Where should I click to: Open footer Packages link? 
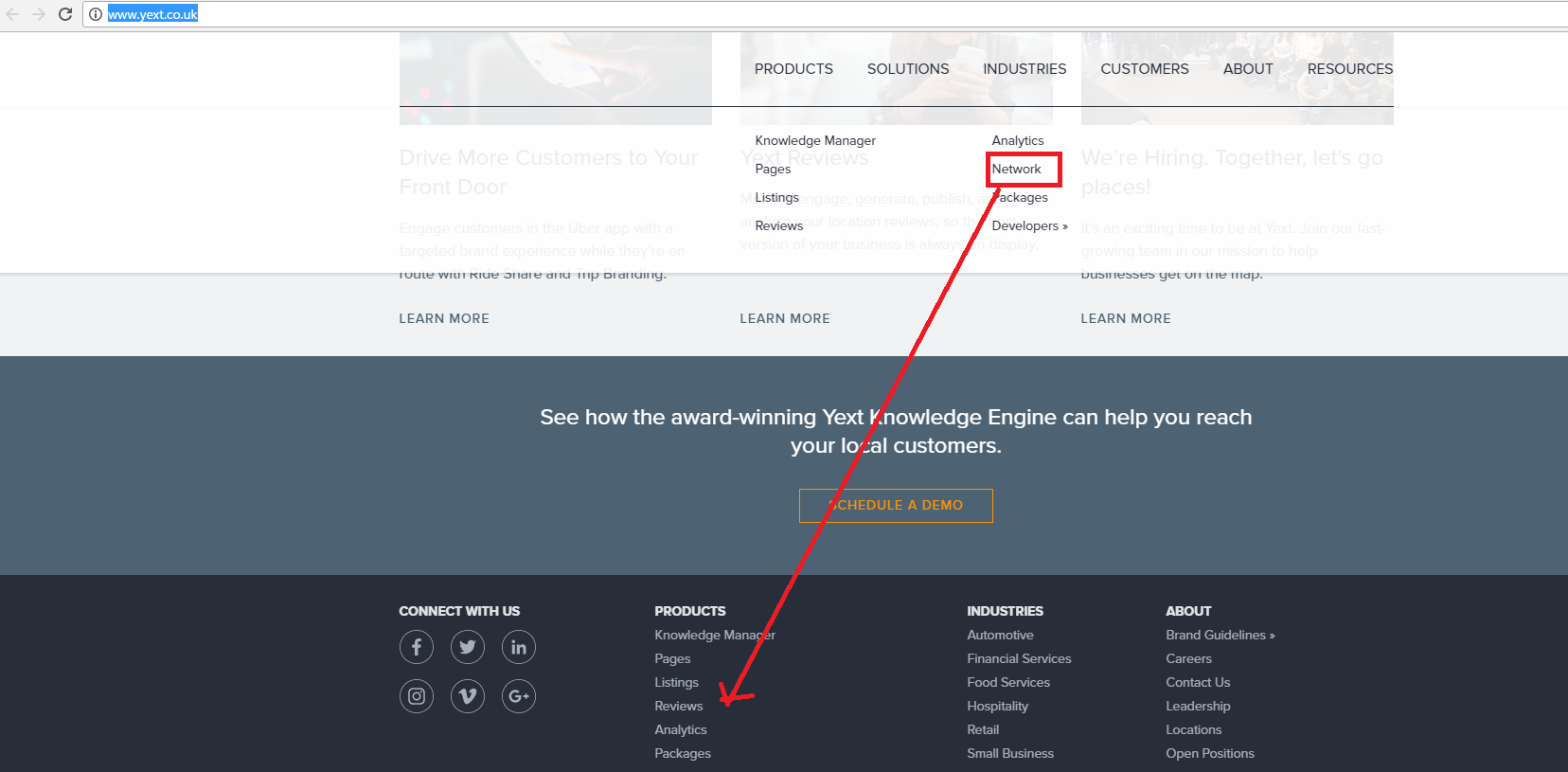click(x=683, y=753)
